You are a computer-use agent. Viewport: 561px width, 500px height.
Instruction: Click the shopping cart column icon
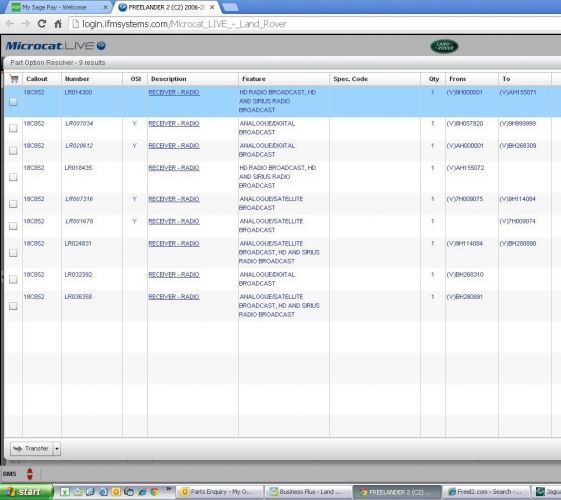click(14, 79)
